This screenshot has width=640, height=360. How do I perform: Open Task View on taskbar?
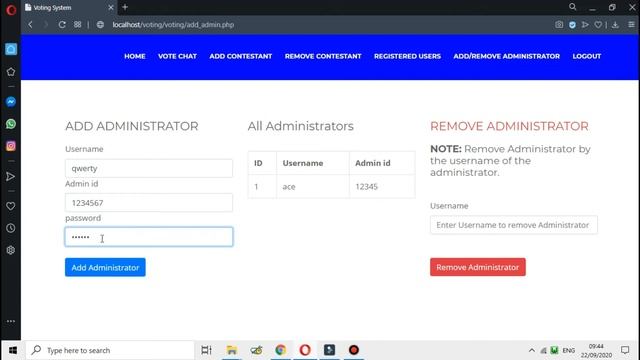(207, 350)
